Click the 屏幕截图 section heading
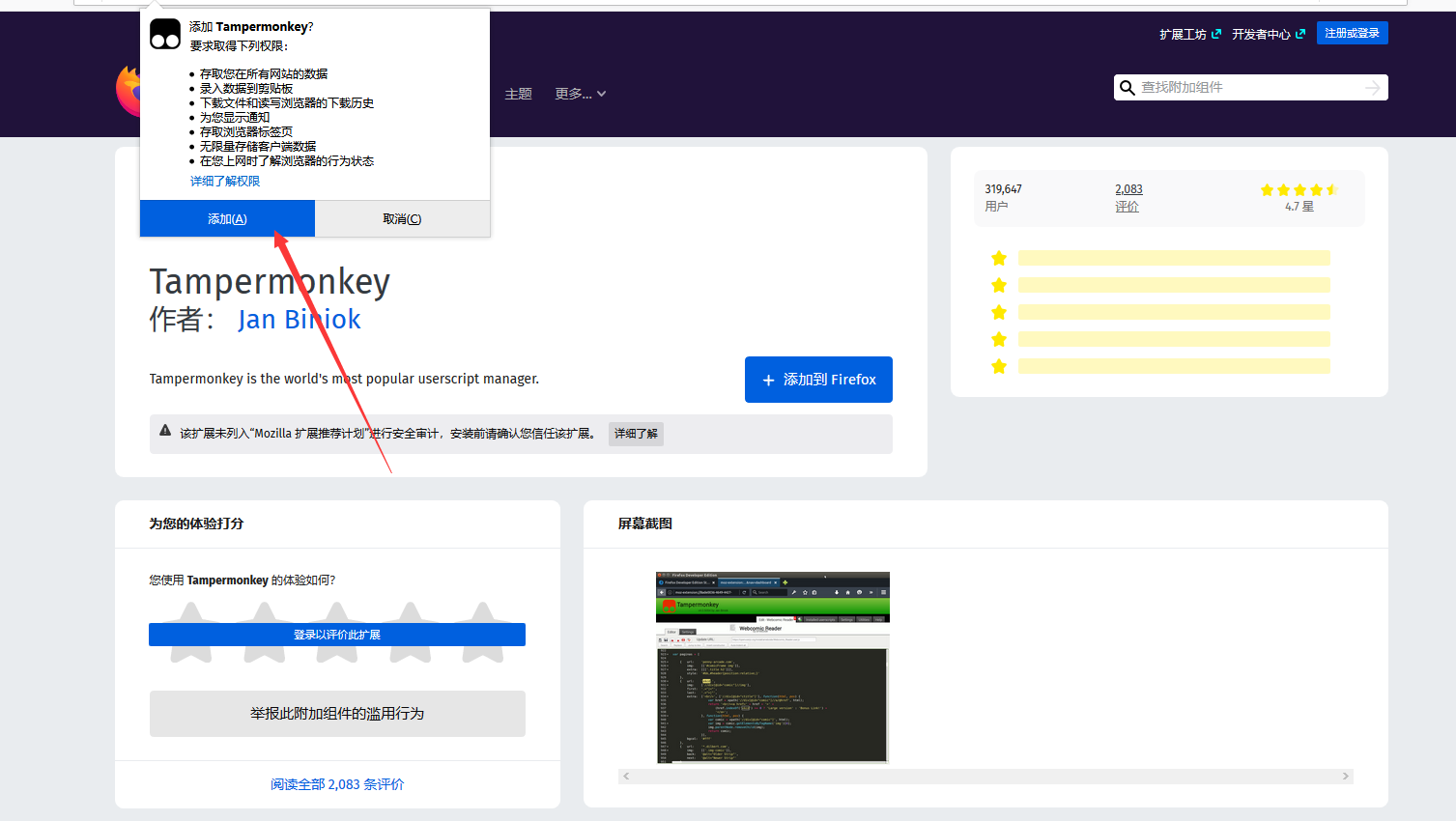Viewport: 1456px width, 821px height. [645, 524]
